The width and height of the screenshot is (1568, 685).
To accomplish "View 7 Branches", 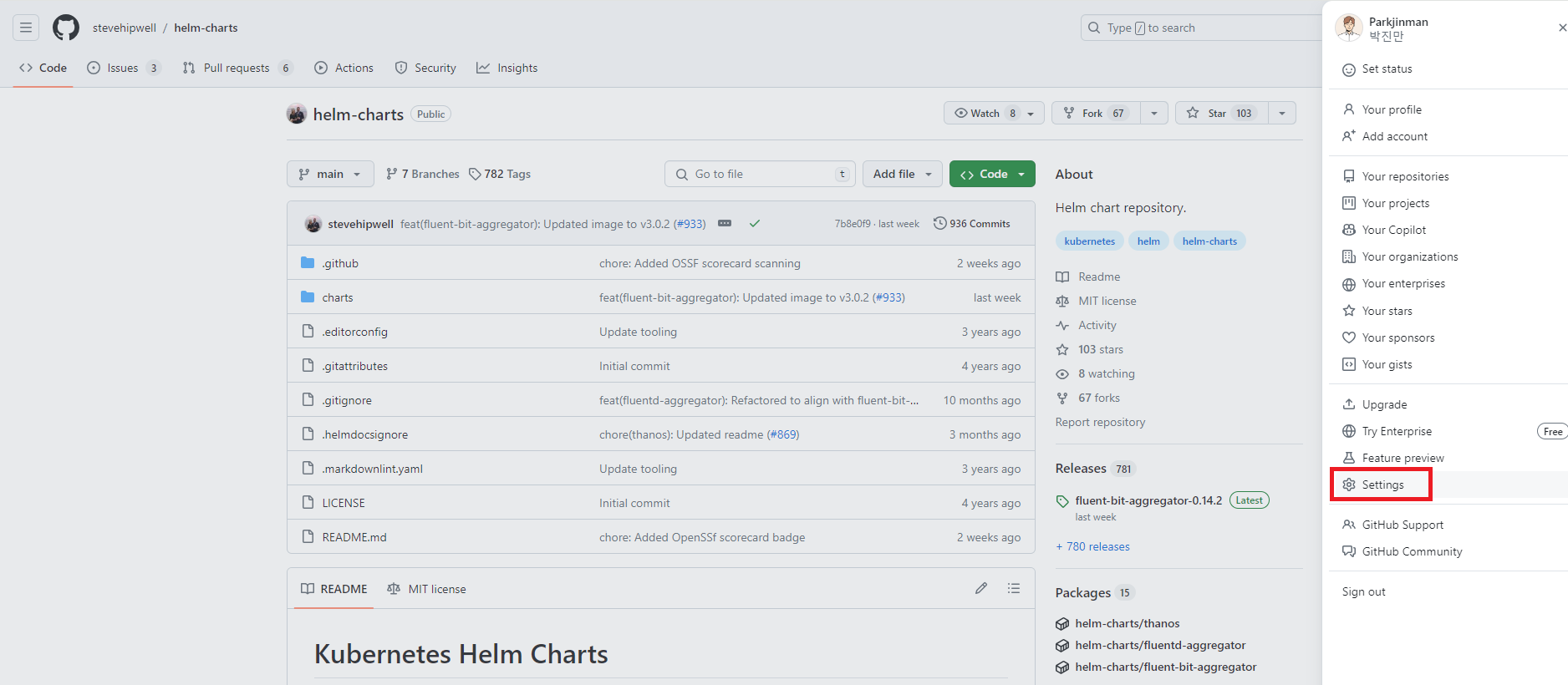I will click(x=422, y=174).
